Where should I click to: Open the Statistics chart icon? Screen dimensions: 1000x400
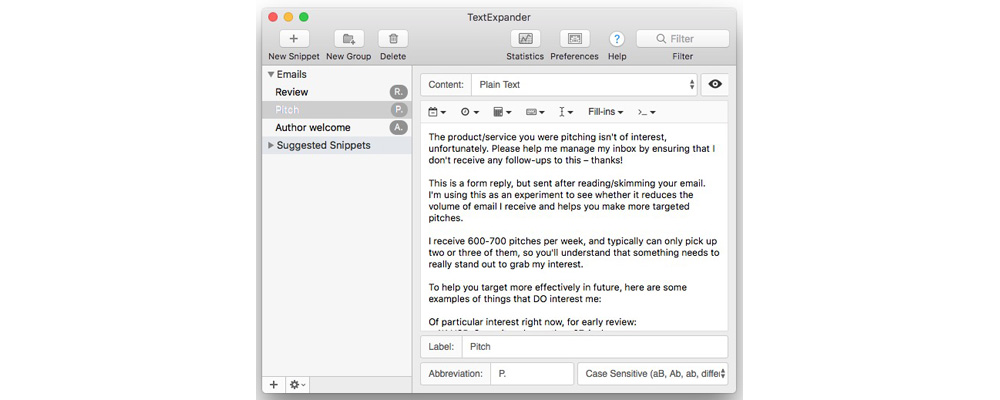[525, 39]
